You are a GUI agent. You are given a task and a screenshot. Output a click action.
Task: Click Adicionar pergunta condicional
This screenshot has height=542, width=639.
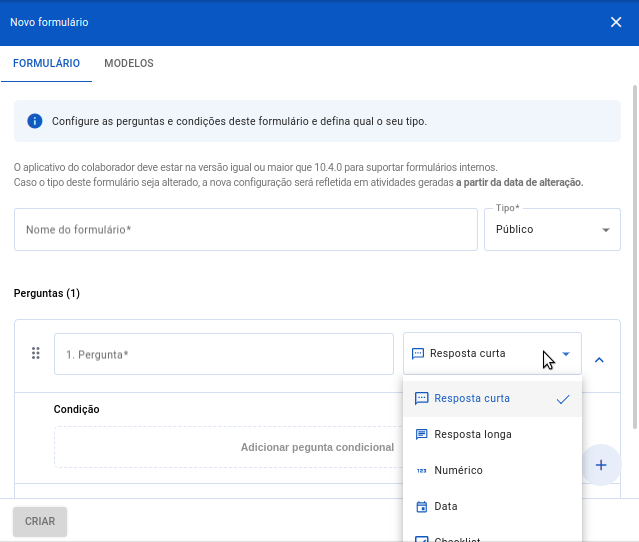click(x=317, y=447)
